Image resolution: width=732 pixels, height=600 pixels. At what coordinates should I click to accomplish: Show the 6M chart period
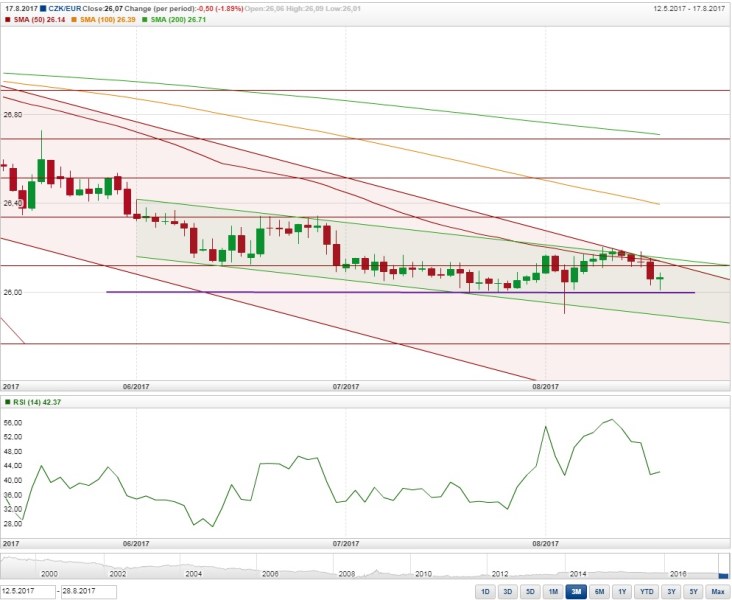(x=598, y=592)
